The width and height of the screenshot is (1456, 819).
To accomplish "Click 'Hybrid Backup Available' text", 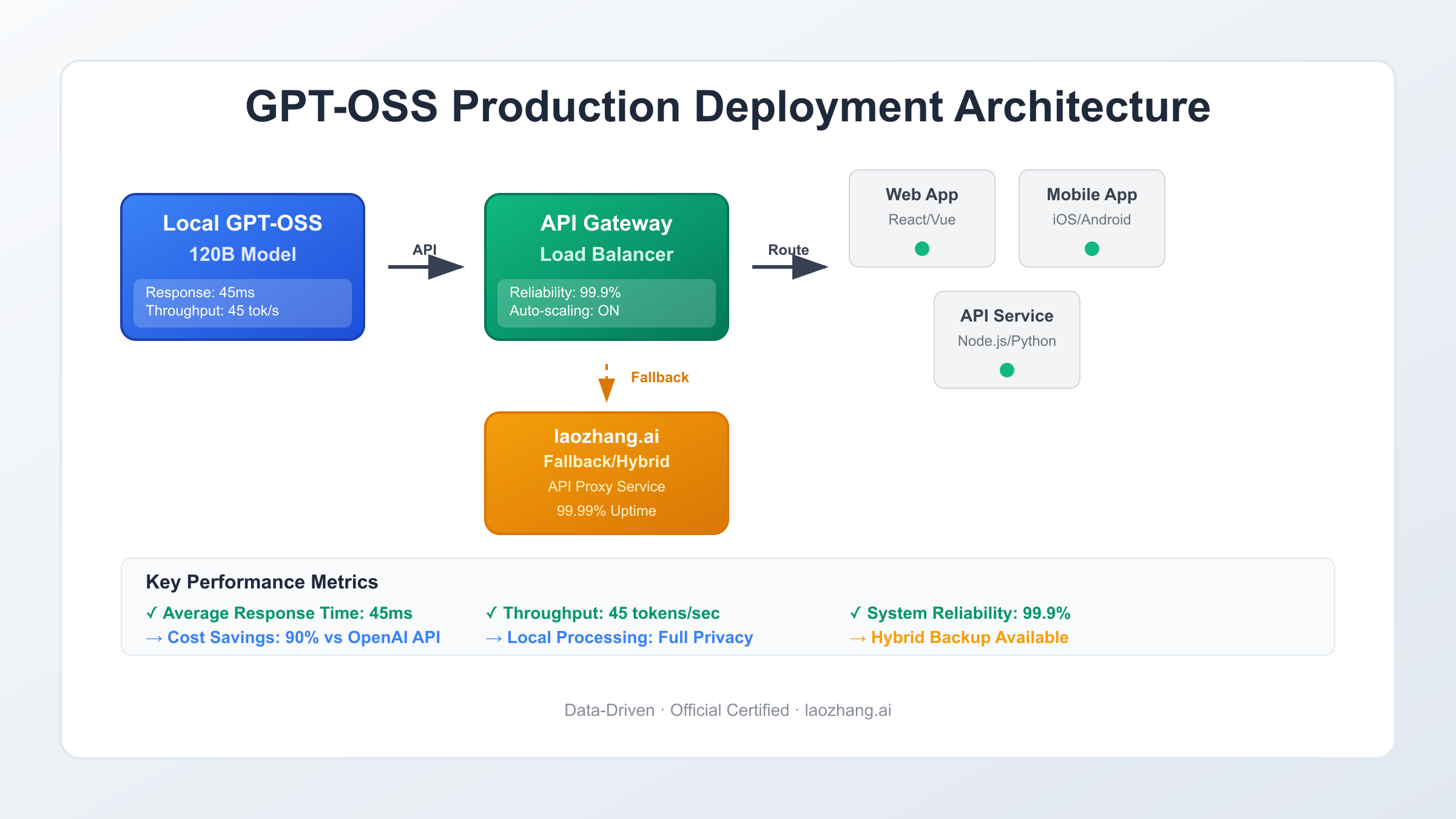I will click(x=959, y=638).
